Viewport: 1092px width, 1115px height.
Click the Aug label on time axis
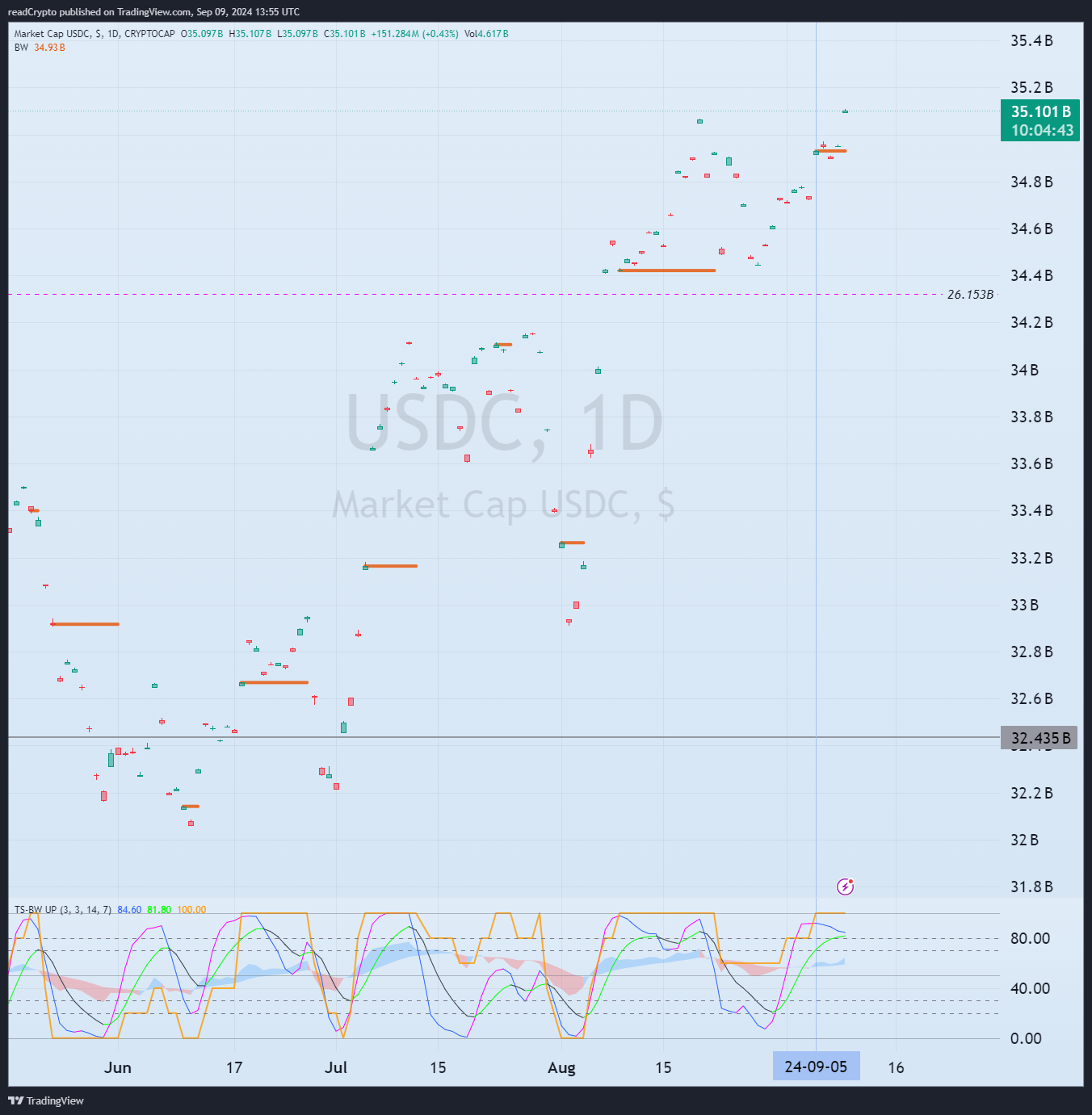(561, 1067)
